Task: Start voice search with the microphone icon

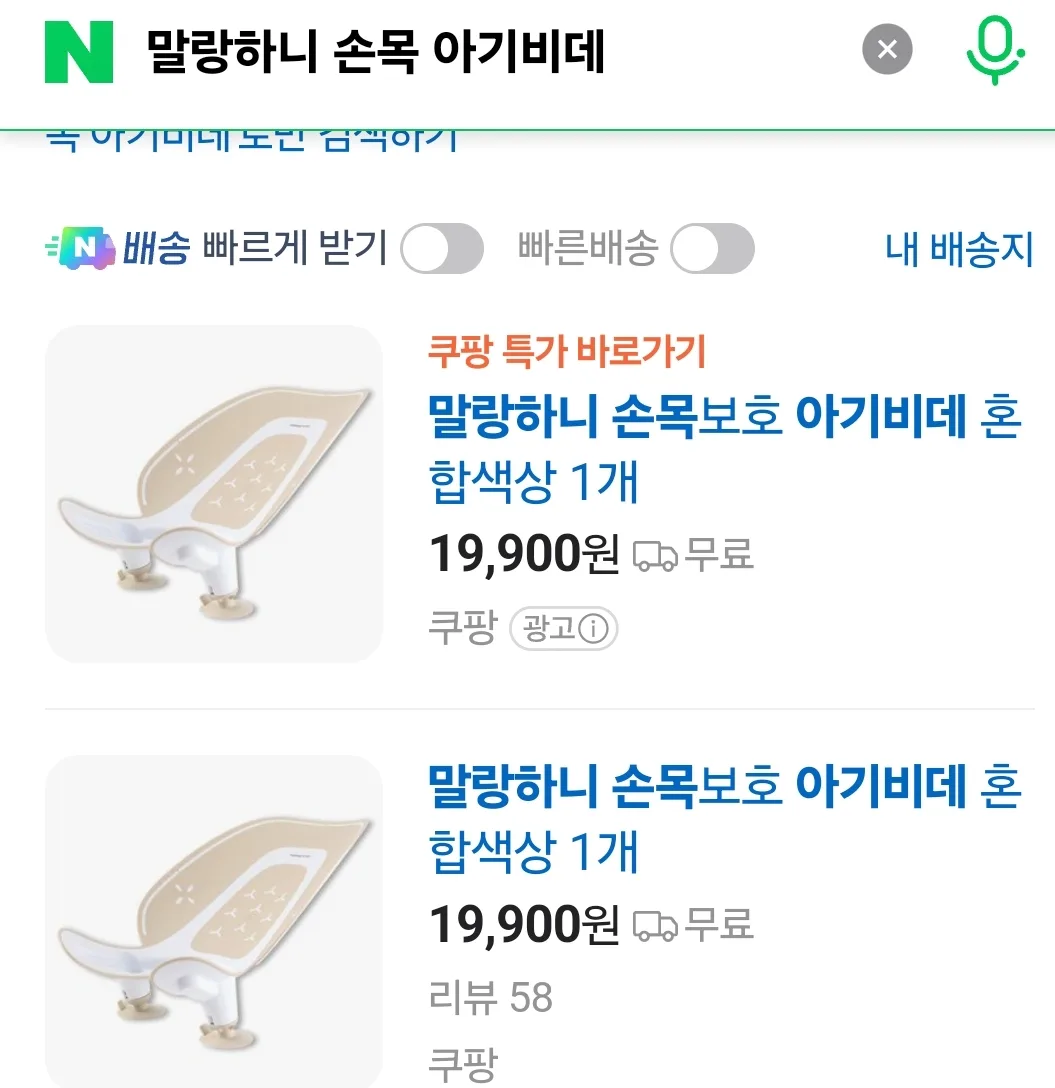Action: [x=994, y=50]
